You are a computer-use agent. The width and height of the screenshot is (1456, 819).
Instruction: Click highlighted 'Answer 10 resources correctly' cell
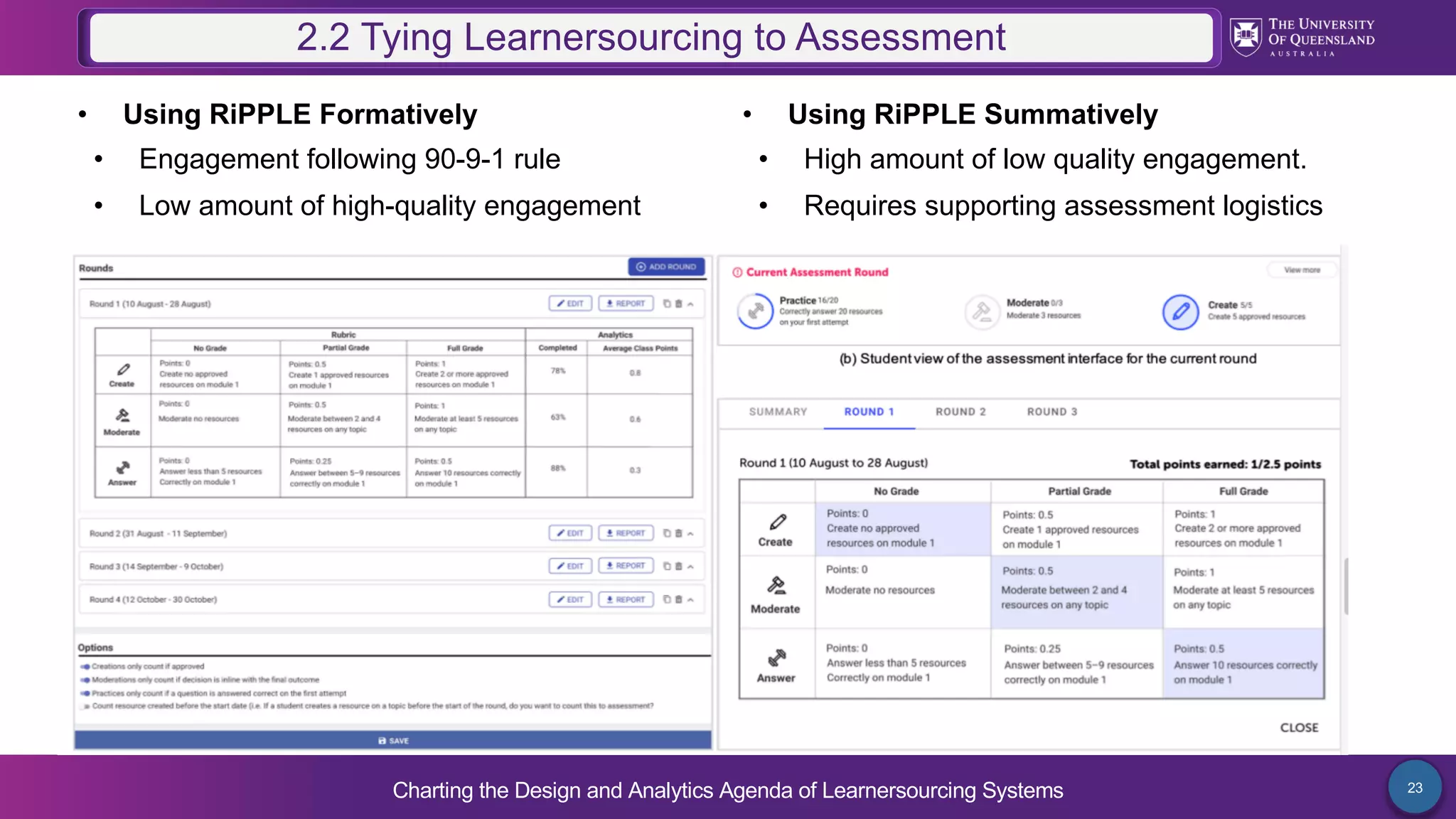[1243, 663]
